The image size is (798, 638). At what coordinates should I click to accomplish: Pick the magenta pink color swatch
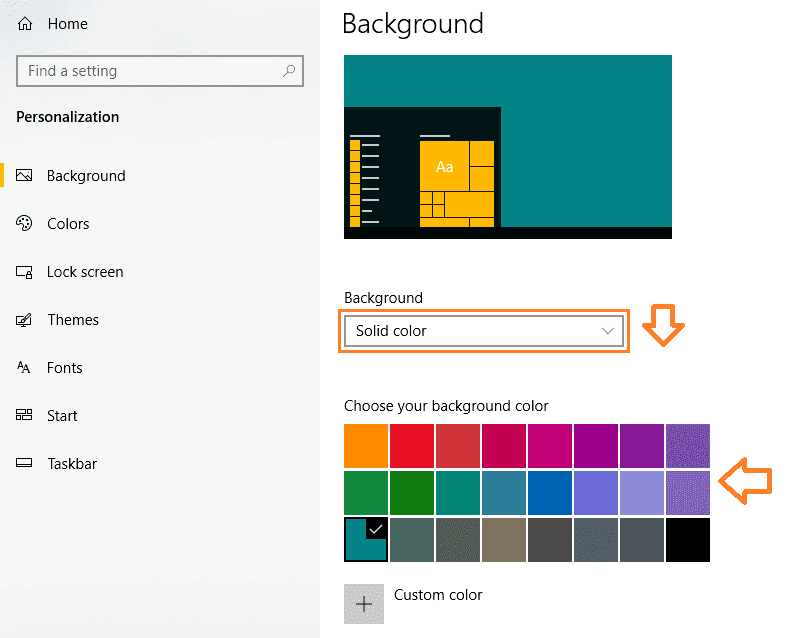pyautogui.click(x=550, y=446)
